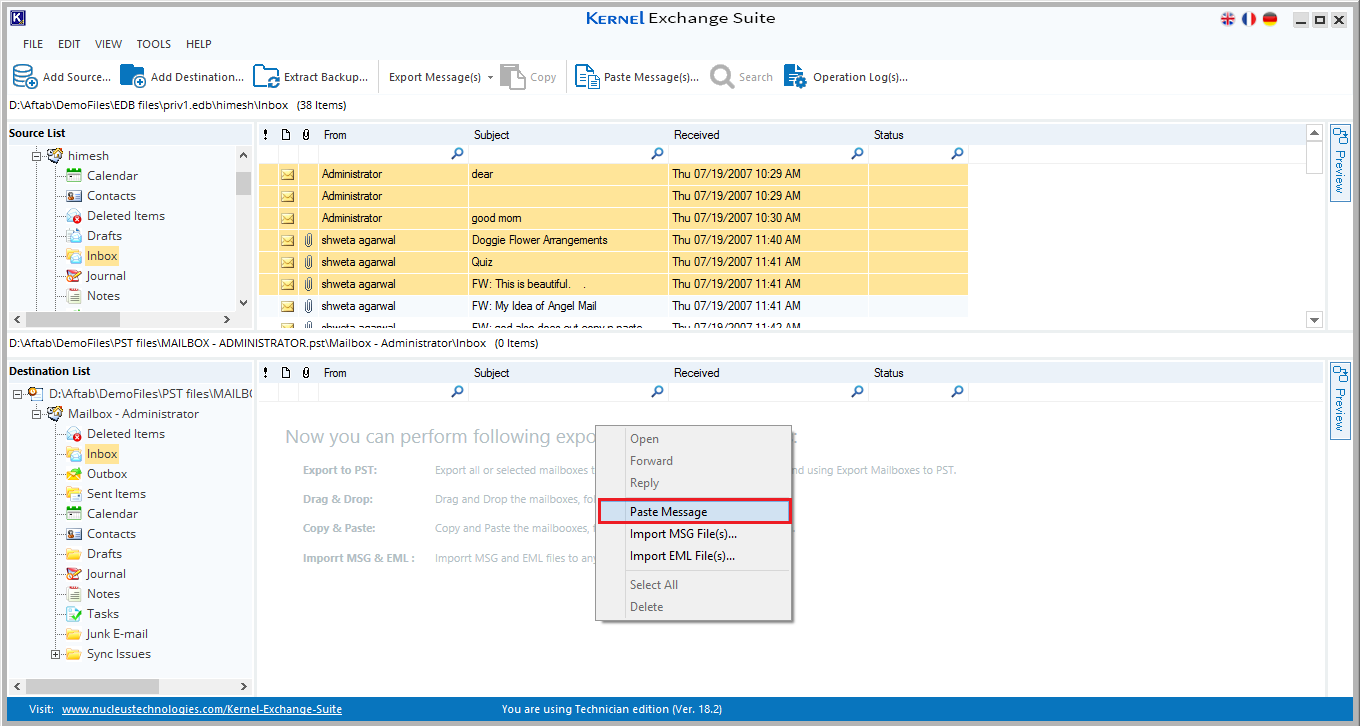Click destination pane Received column search magnifier
1360x726 pixels.
coord(857,392)
